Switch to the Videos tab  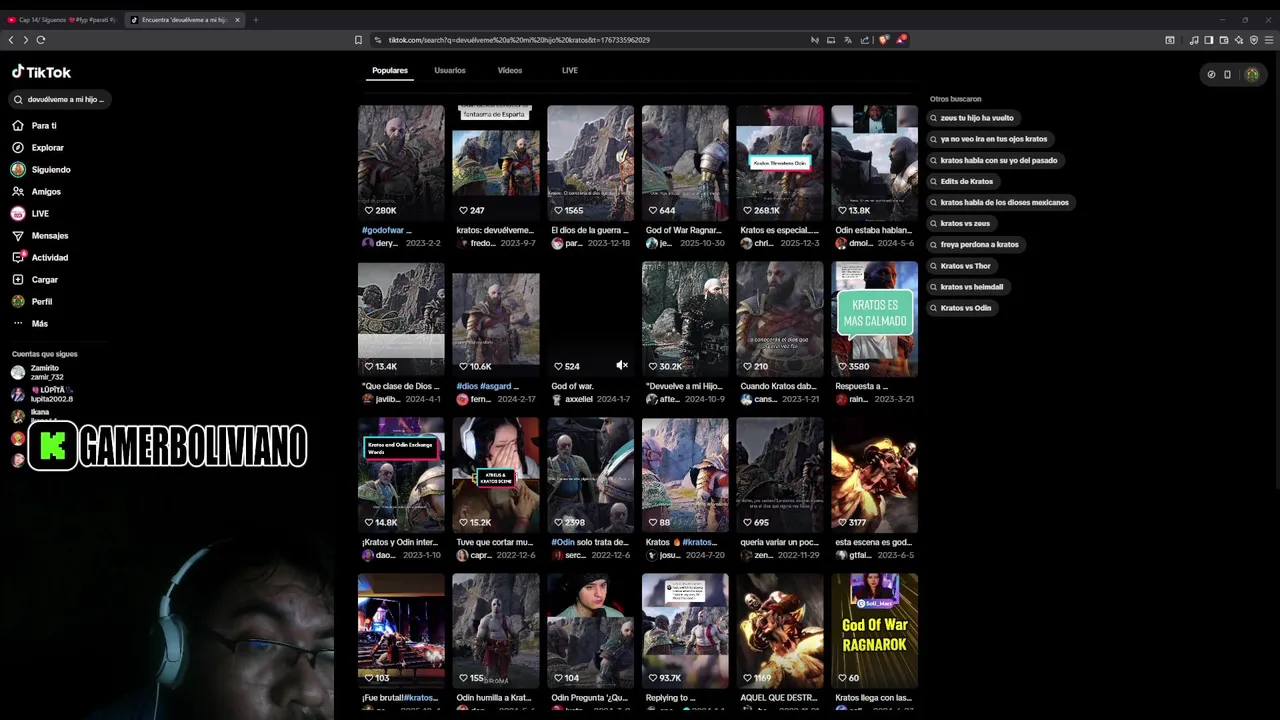(x=510, y=71)
